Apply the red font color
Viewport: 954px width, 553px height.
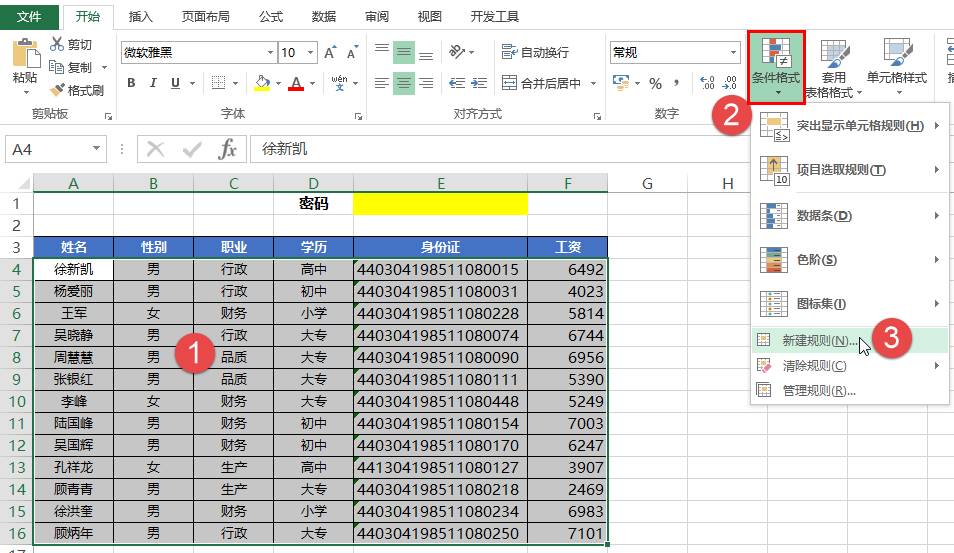tap(296, 83)
